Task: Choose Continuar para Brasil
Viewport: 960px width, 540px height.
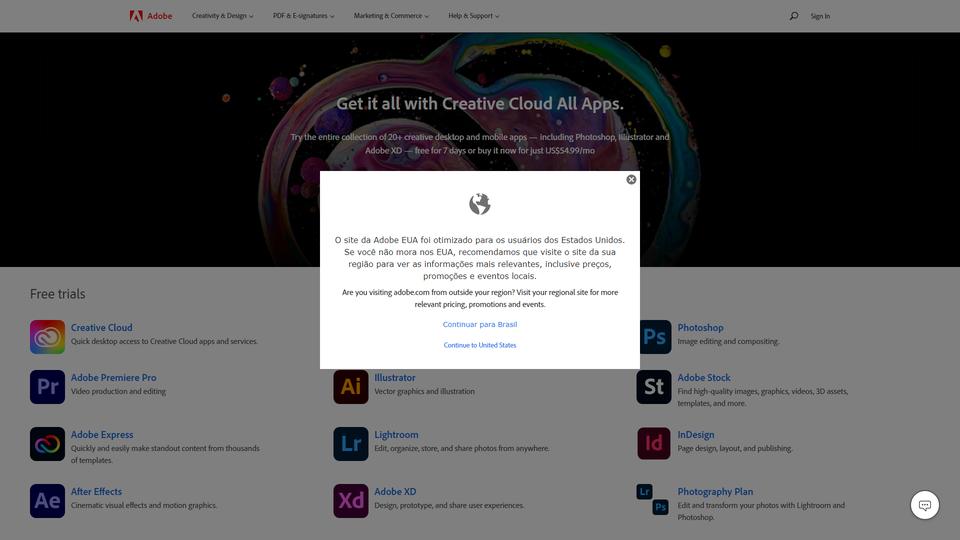Action: pos(480,324)
